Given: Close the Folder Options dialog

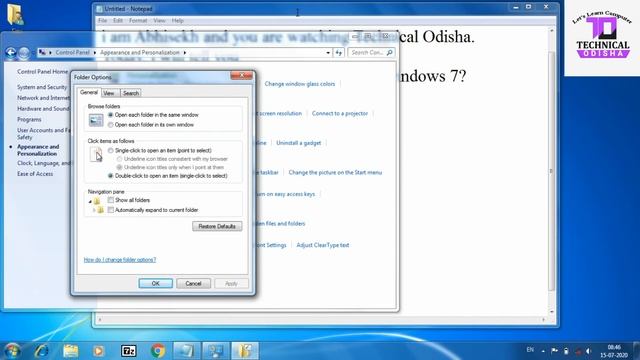Looking at the screenshot, I should coord(241,76).
